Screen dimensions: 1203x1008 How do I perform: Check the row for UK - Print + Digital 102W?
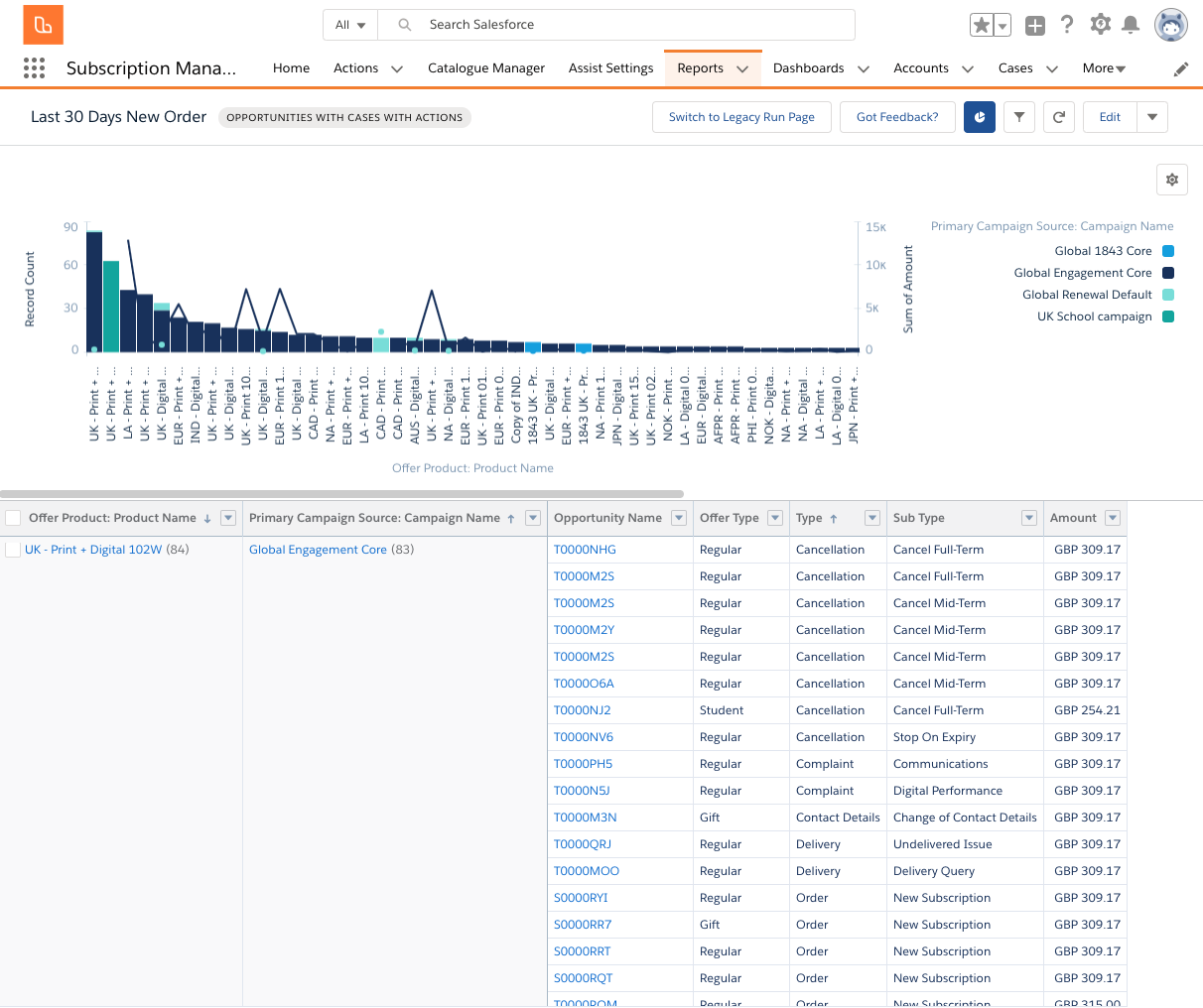(14, 548)
